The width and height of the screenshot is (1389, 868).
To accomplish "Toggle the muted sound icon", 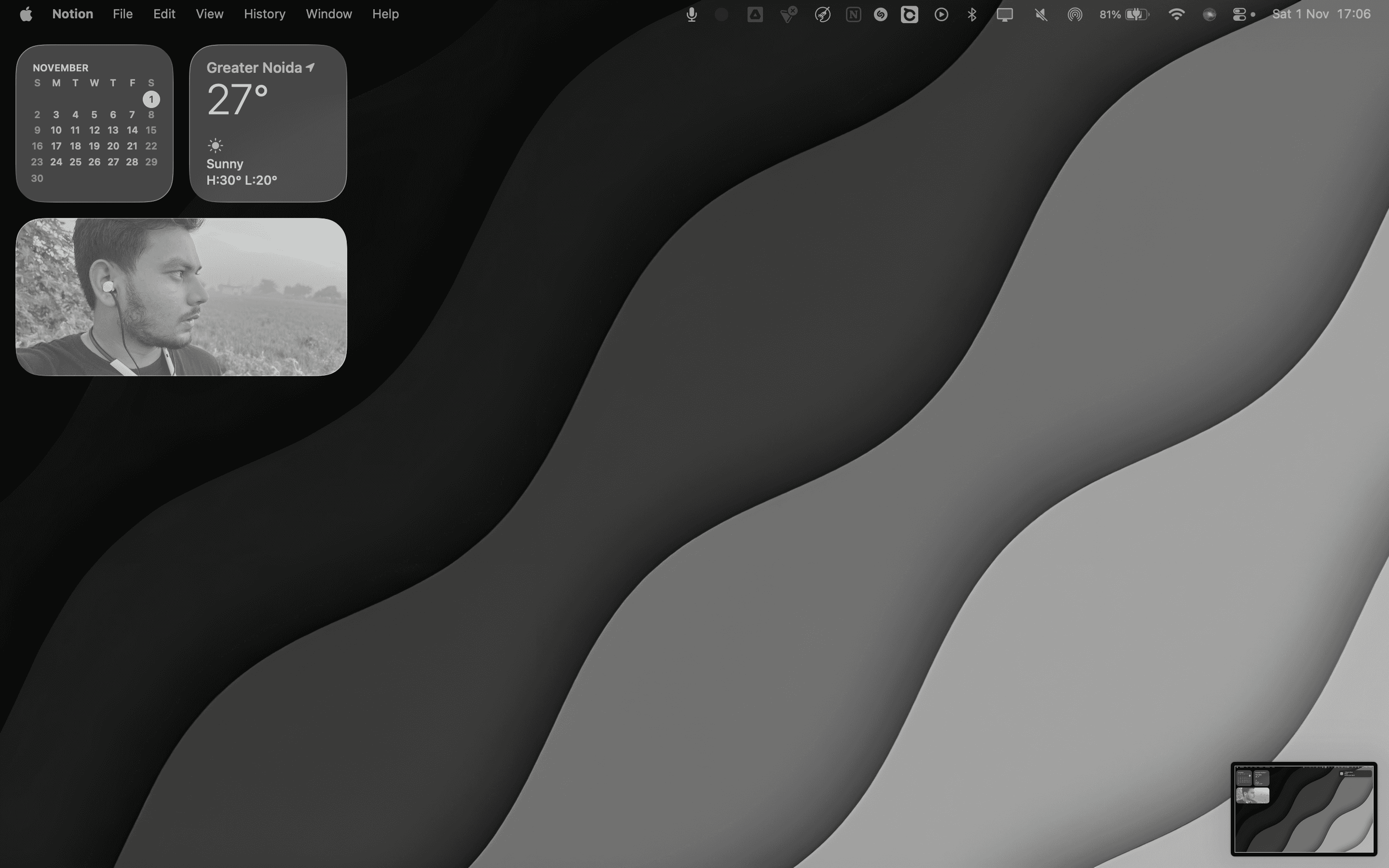I will tap(1041, 14).
